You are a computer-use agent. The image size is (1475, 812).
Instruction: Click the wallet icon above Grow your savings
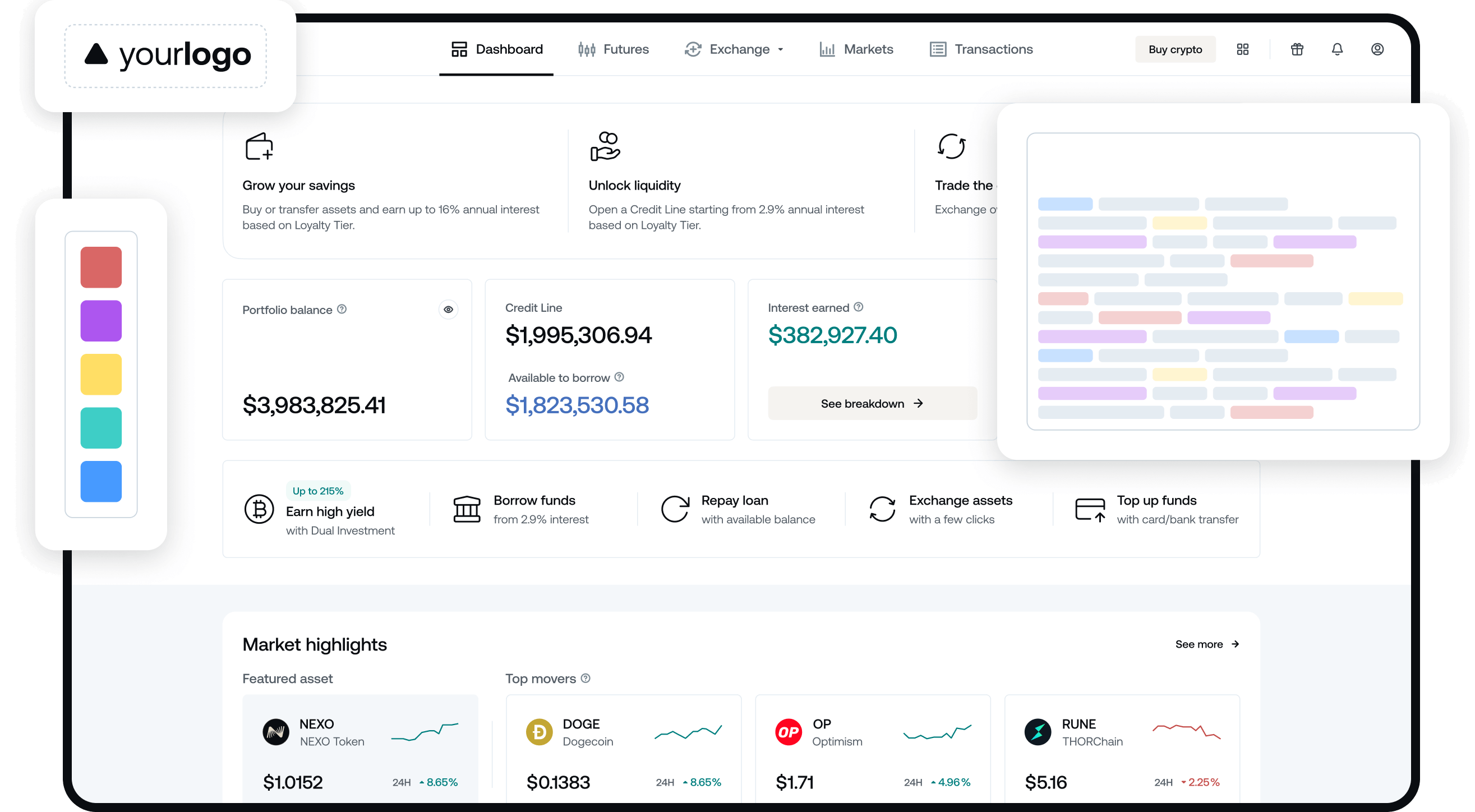pyautogui.click(x=259, y=146)
